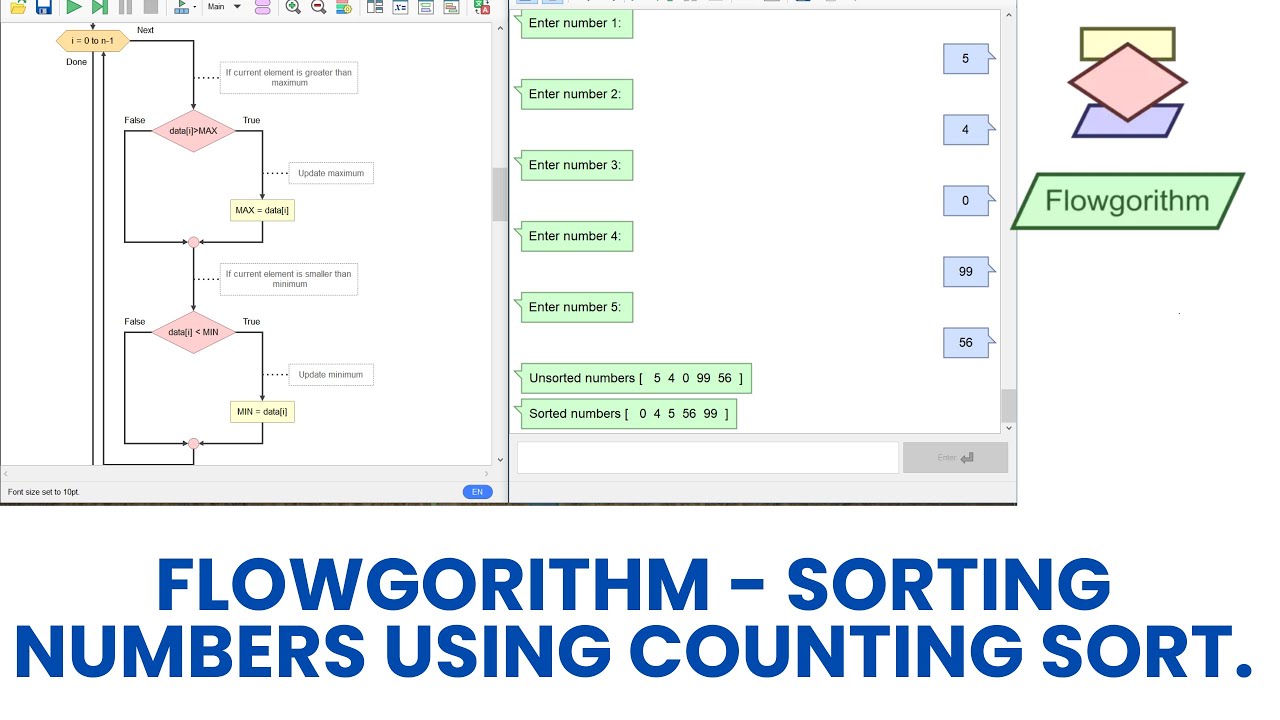Click the 'Update maximum' comment box
1280x720 pixels.
pyautogui.click(x=331, y=173)
